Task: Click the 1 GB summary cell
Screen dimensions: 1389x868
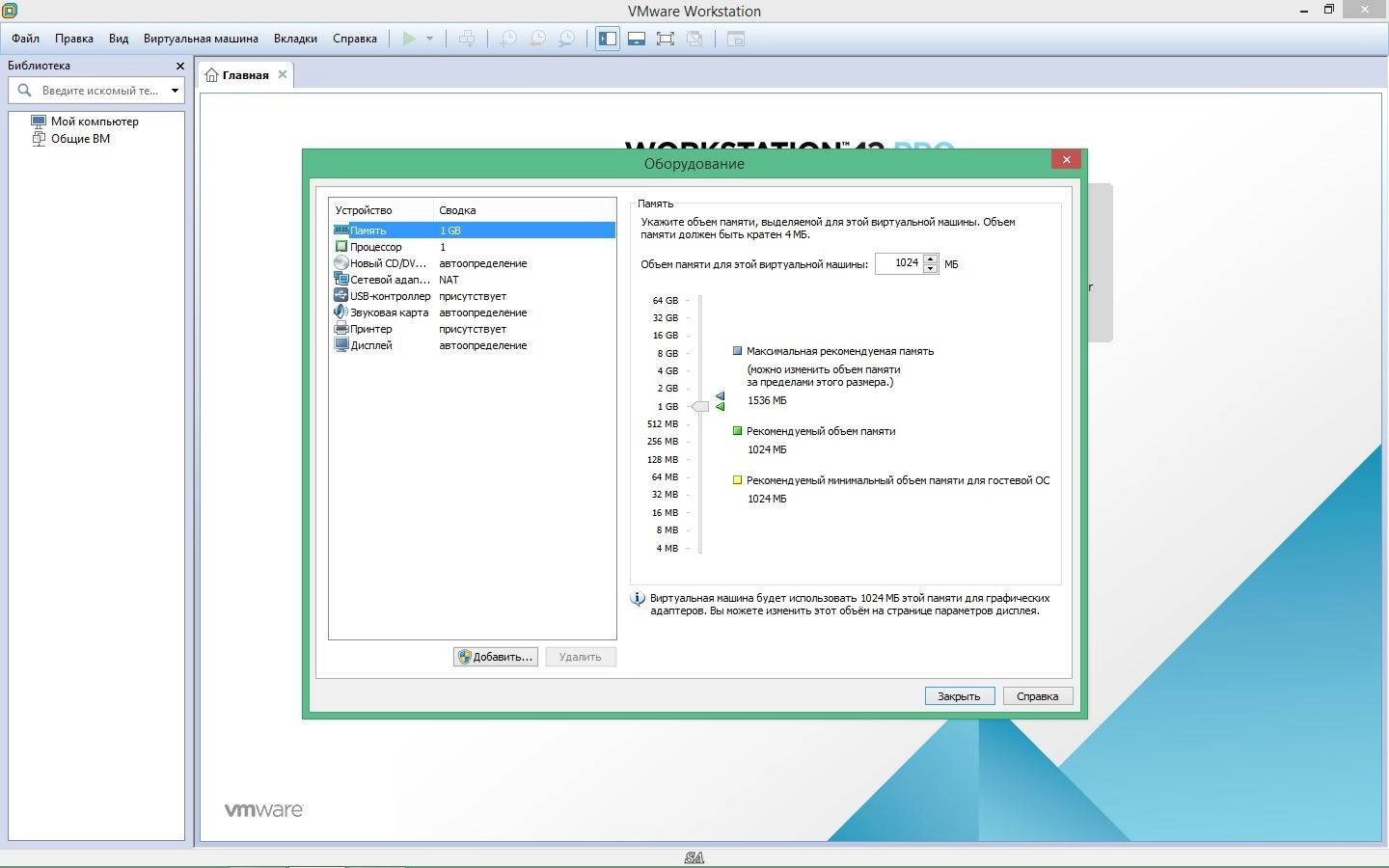Action: click(450, 231)
